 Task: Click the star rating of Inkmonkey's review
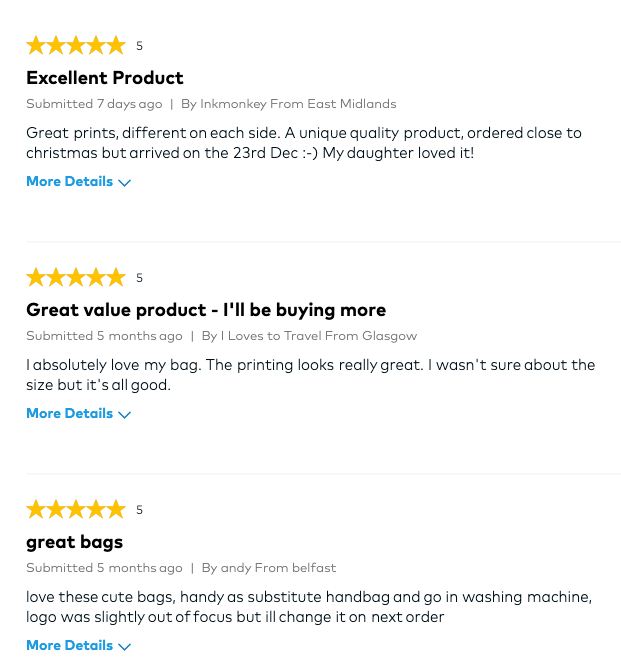(76, 45)
